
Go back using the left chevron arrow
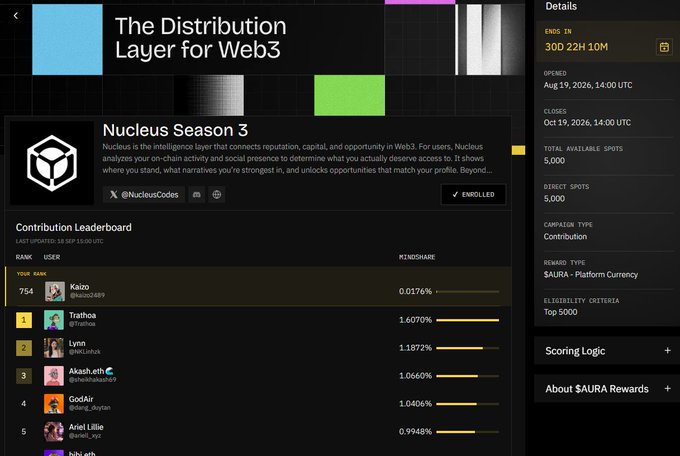[x=16, y=16]
